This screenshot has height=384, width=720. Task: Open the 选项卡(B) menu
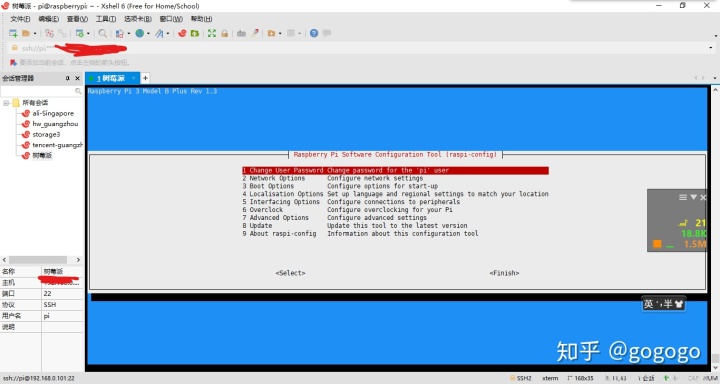click(x=138, y=19)
